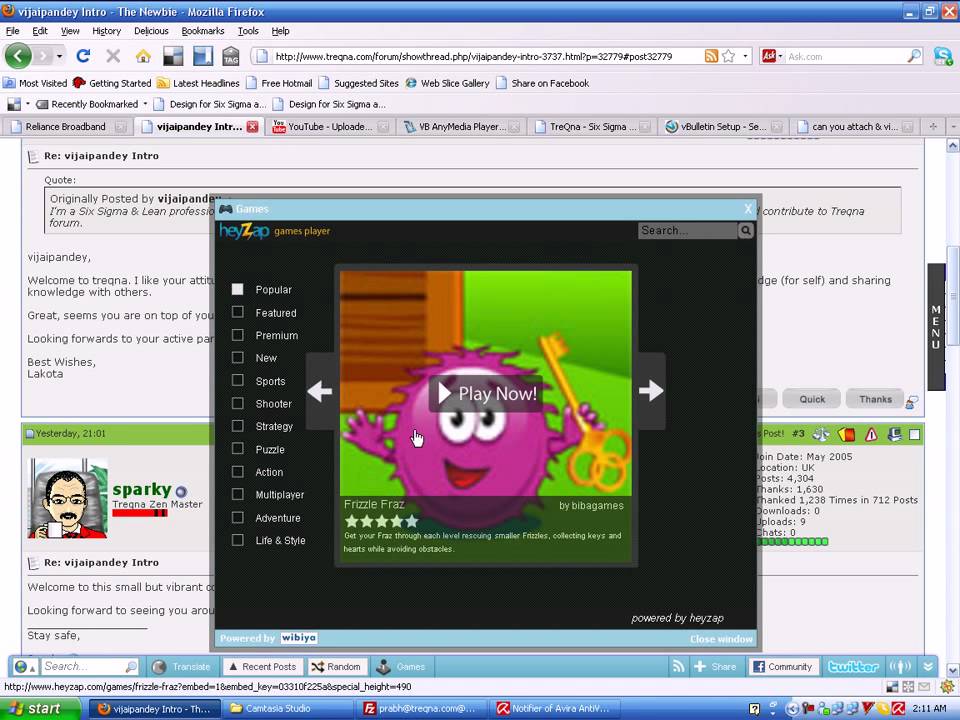The height and width of the screenshot is (720, 960).
Task: Open the list all tabs dropdown
Action: pyautogui.click(x=953, y=127)
